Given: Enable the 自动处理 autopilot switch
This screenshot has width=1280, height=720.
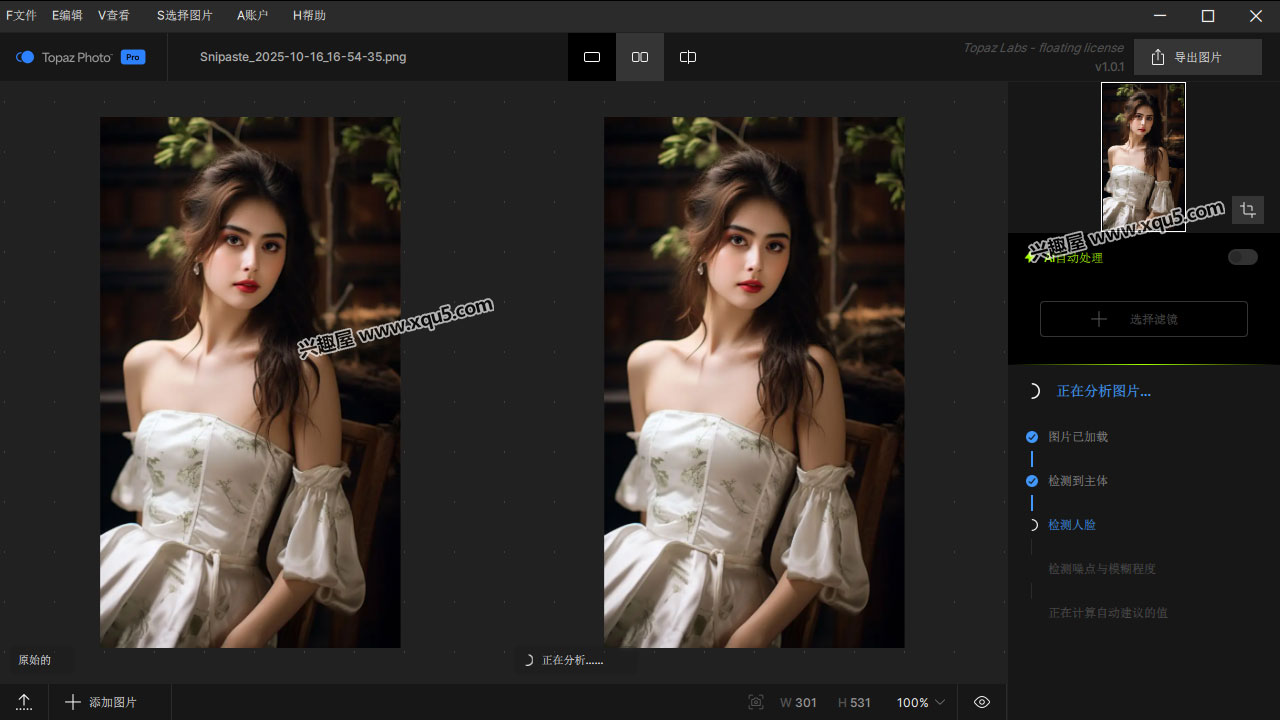Looking at the screenshot, I should pos(1242,257).
